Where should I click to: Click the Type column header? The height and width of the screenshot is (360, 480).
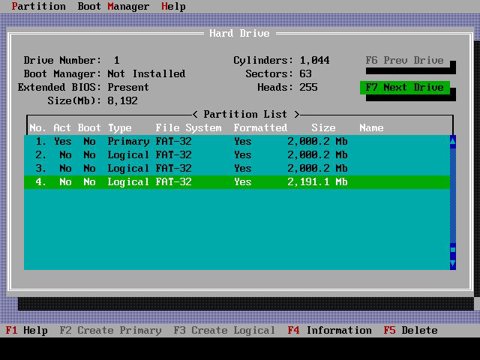point(120,128)
